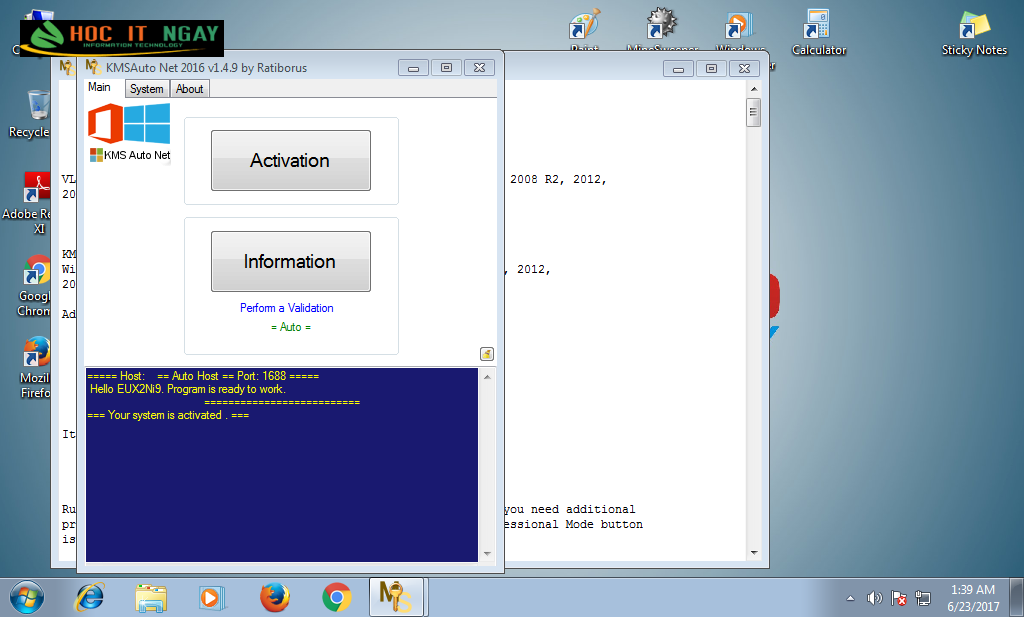Open the Action Center flag icon
Screen dimensions: 1024x617
coord(899,598)
